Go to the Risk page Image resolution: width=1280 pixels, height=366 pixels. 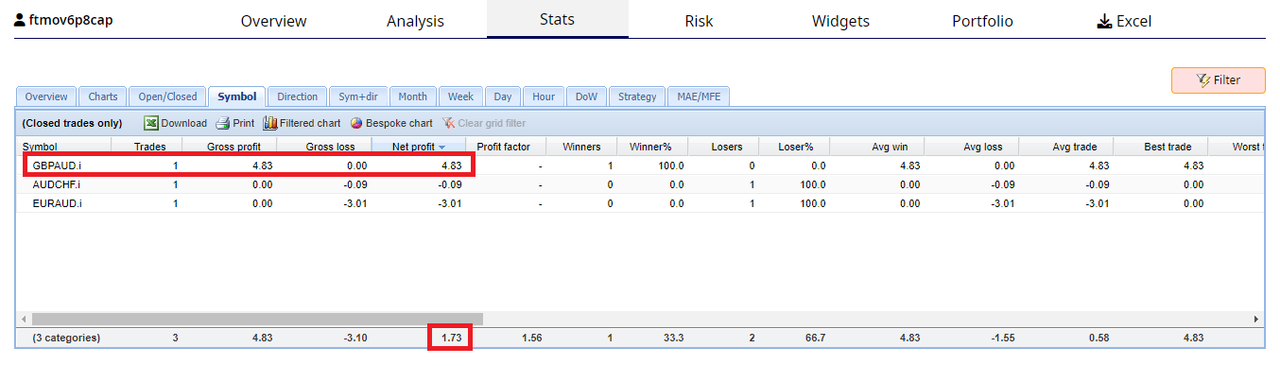coord(699,21)
